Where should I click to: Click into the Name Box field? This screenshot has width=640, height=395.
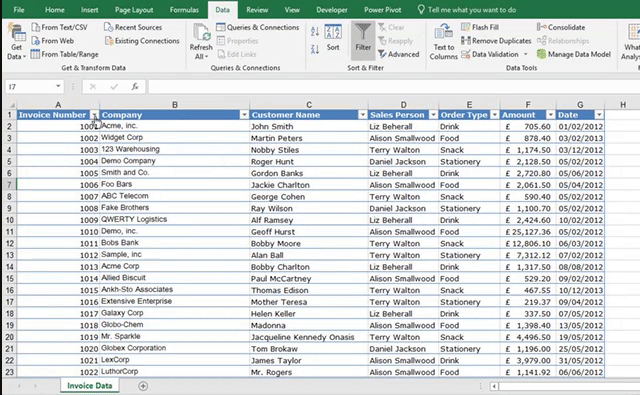(30, 87)
